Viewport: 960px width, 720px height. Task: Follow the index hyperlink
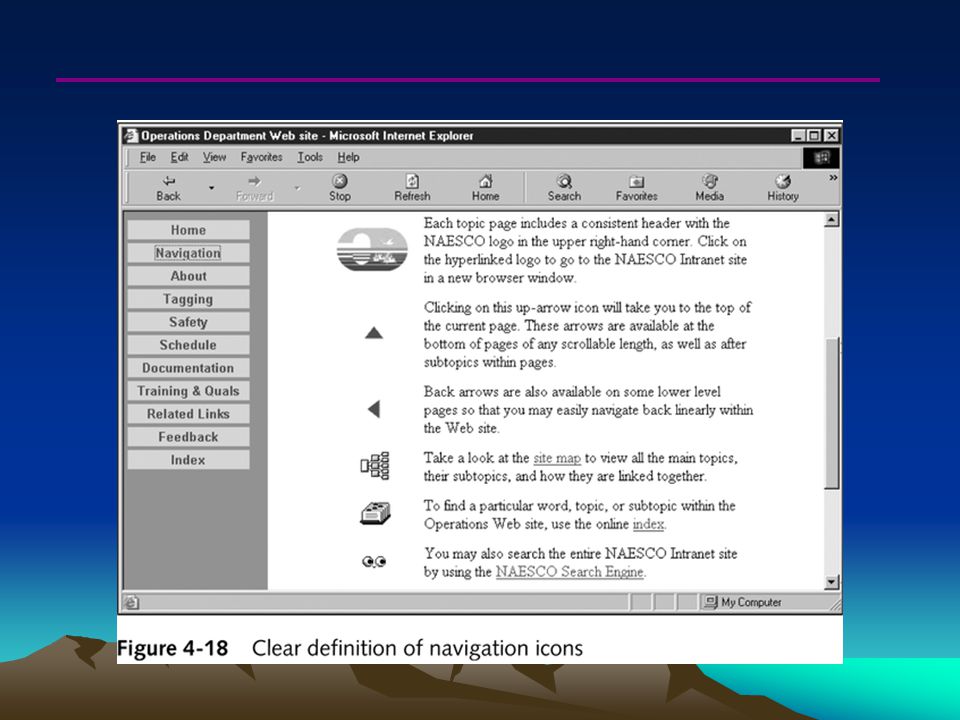pyautogui.click(x=648, y=524)
